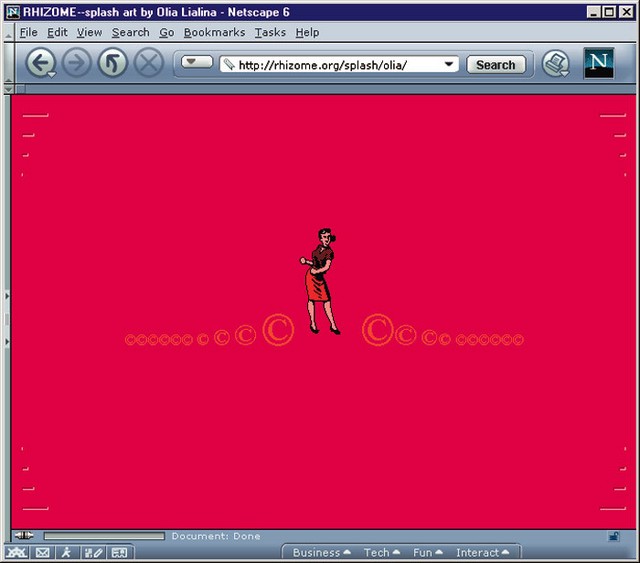
Task: Click the "Document: Done" status text
Action: click(x=216, y=536)
